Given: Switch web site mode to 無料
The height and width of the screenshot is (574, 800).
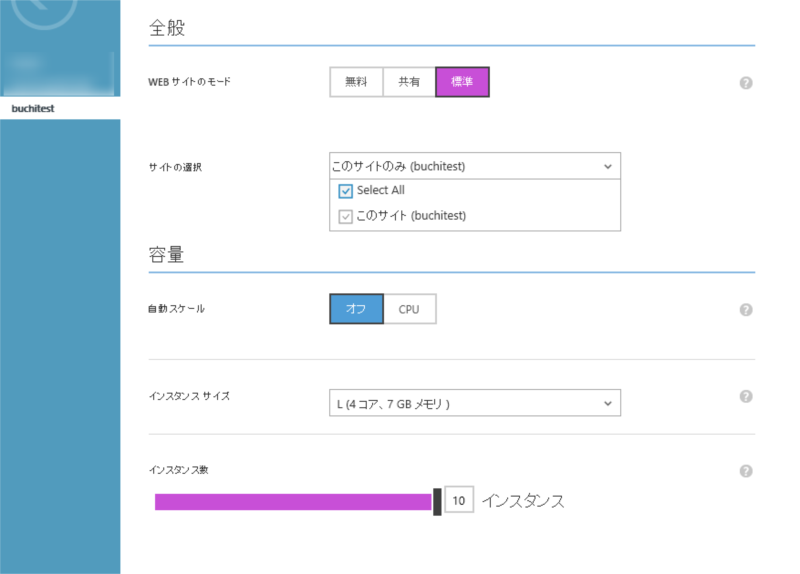Looking at the screenshot, I should pos(356,82).
